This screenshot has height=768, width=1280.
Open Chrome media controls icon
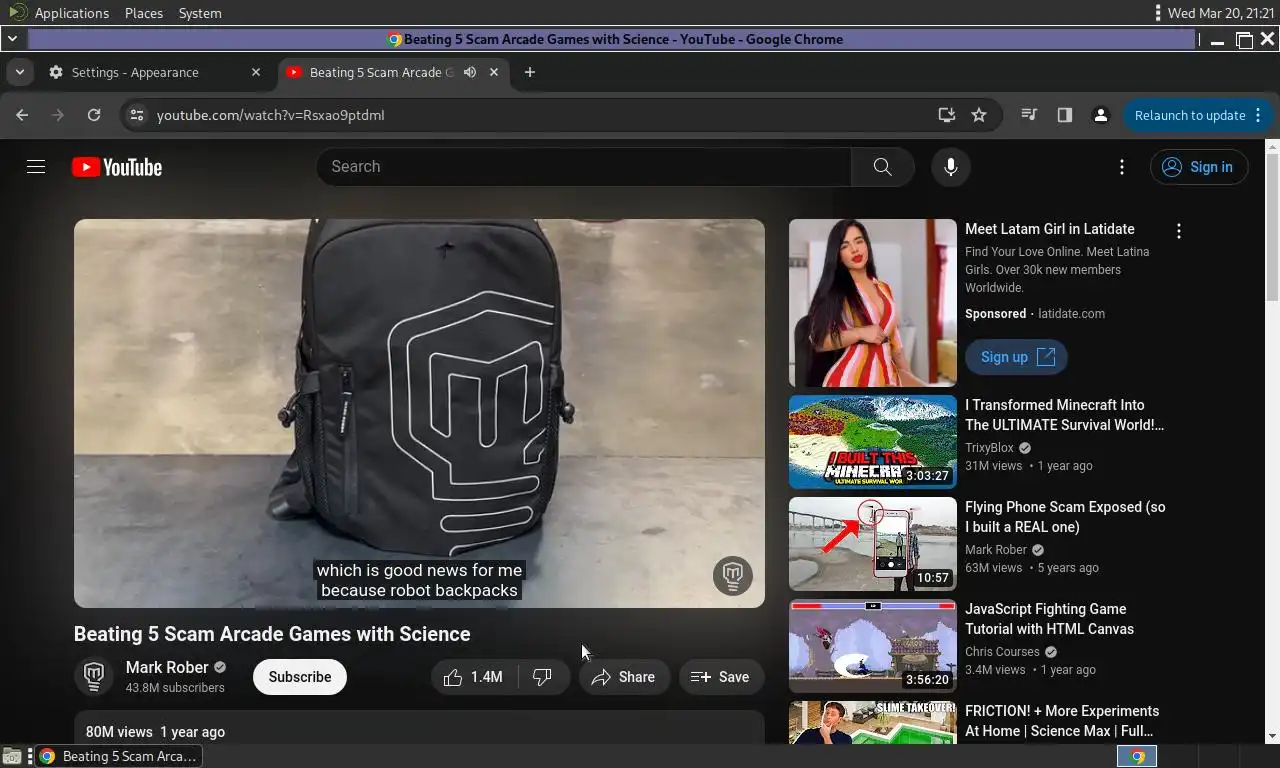point(1028,115)
